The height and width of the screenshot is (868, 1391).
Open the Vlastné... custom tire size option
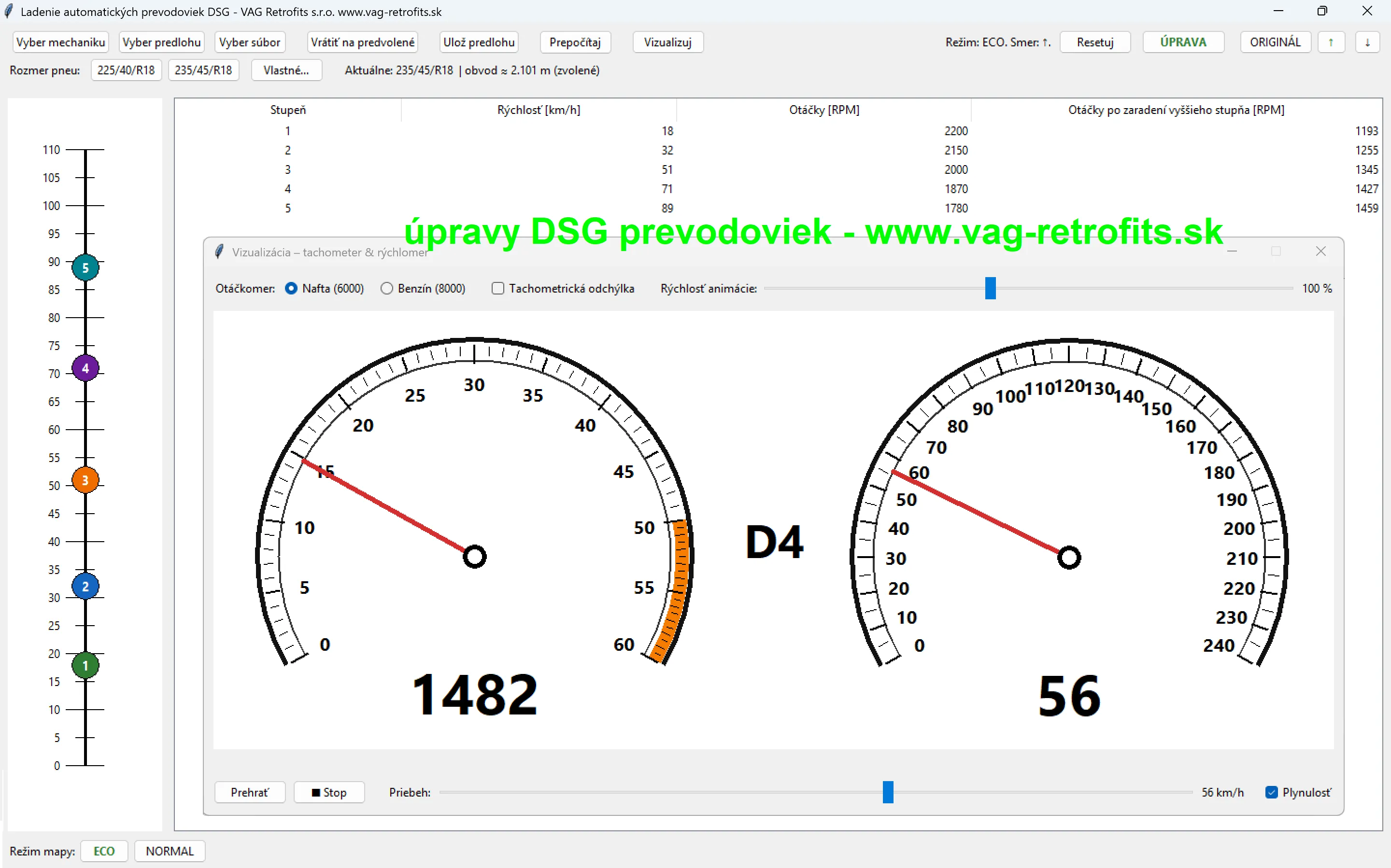pyautogui.click(x=286, y=70)
